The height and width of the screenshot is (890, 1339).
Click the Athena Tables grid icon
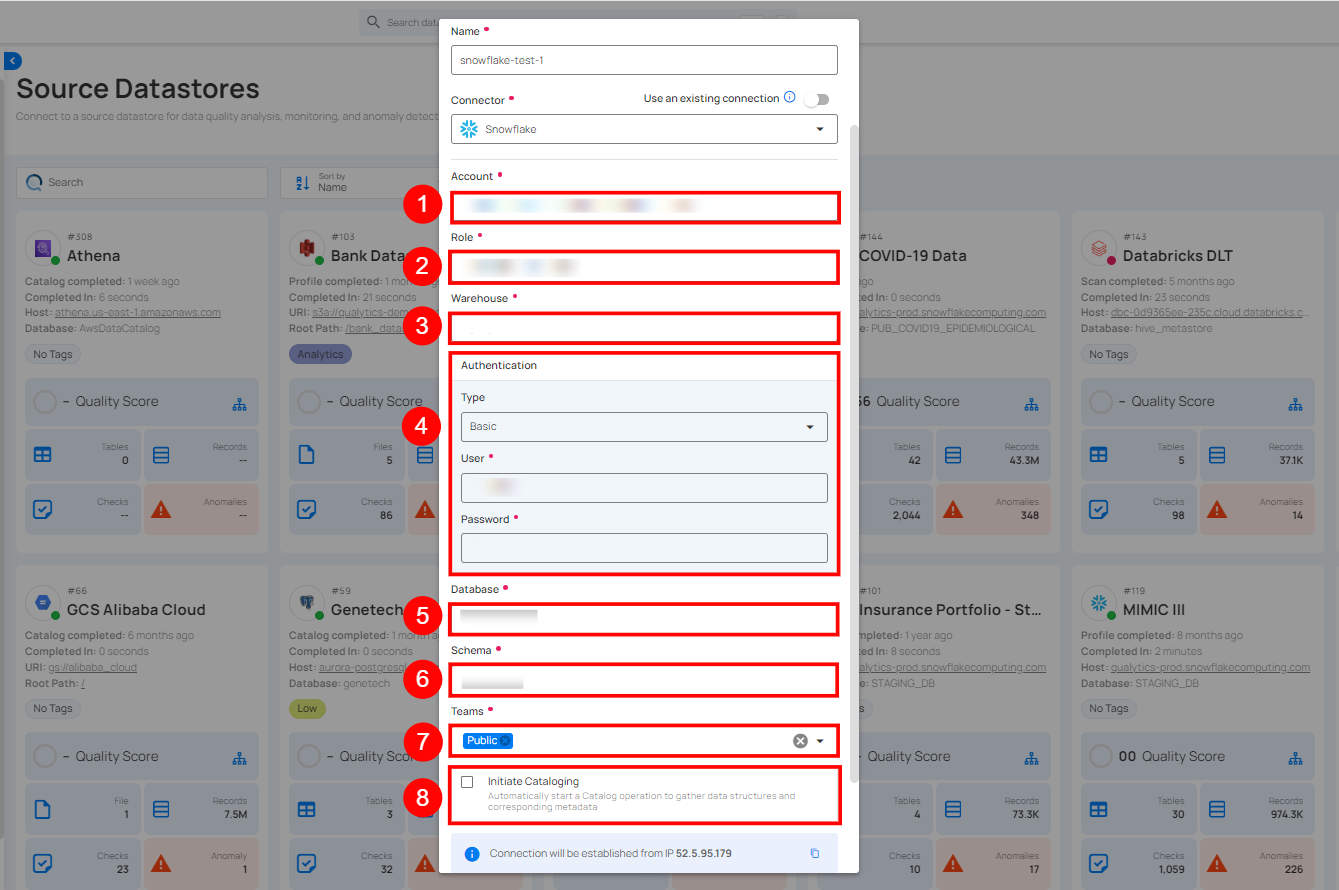[x=42, y=454]
